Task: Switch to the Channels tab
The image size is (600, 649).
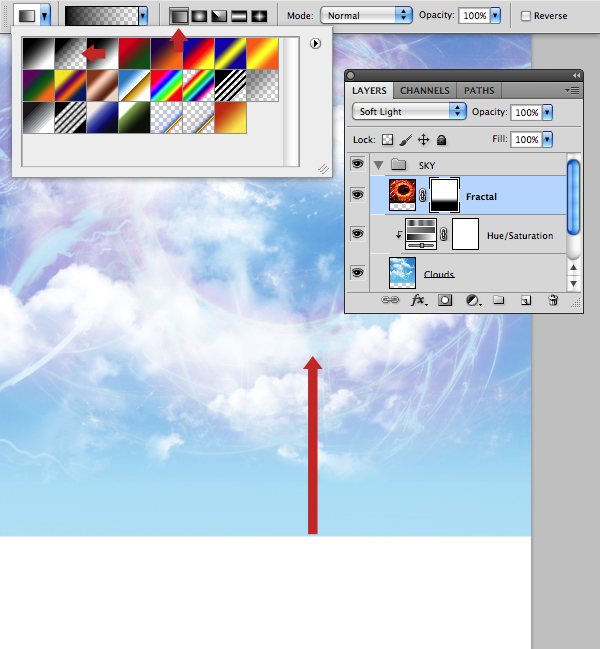Action: (425, 91)
